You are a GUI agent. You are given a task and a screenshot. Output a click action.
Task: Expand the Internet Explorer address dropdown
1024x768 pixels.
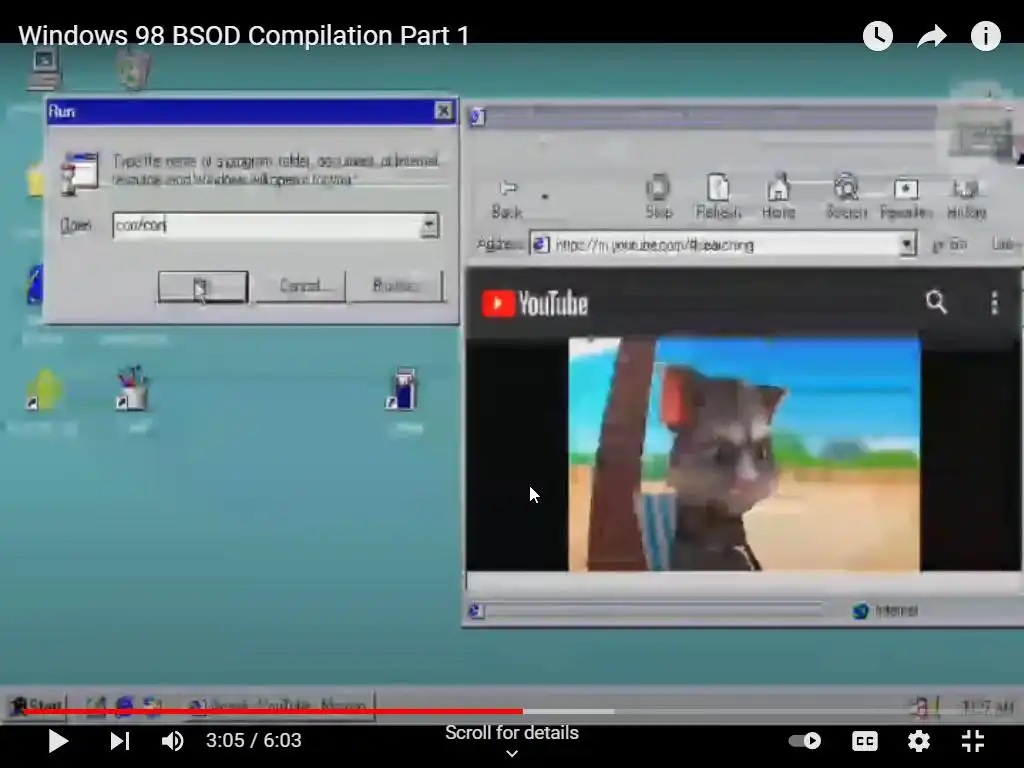[x=907, y=245]
